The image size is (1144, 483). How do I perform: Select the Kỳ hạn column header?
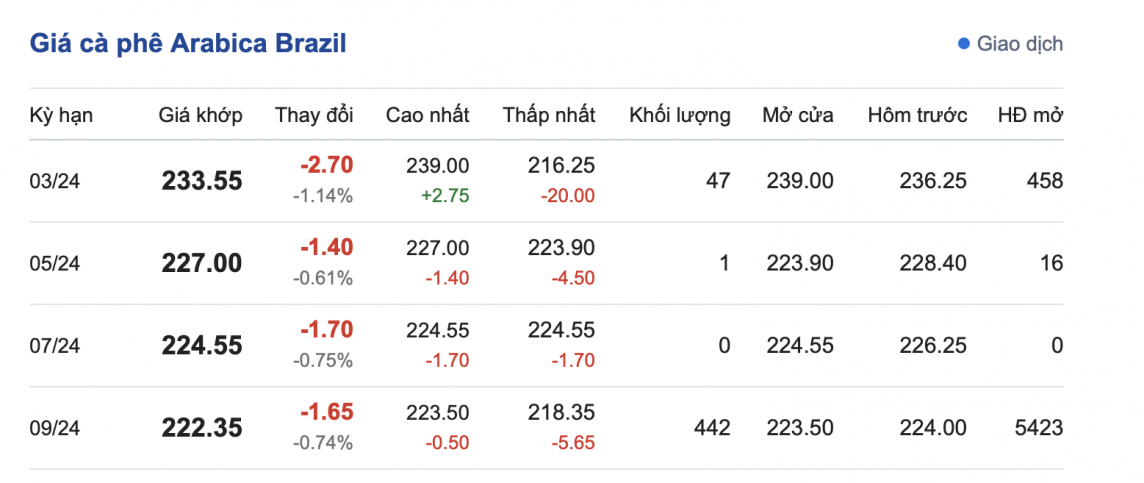(61, 115)
